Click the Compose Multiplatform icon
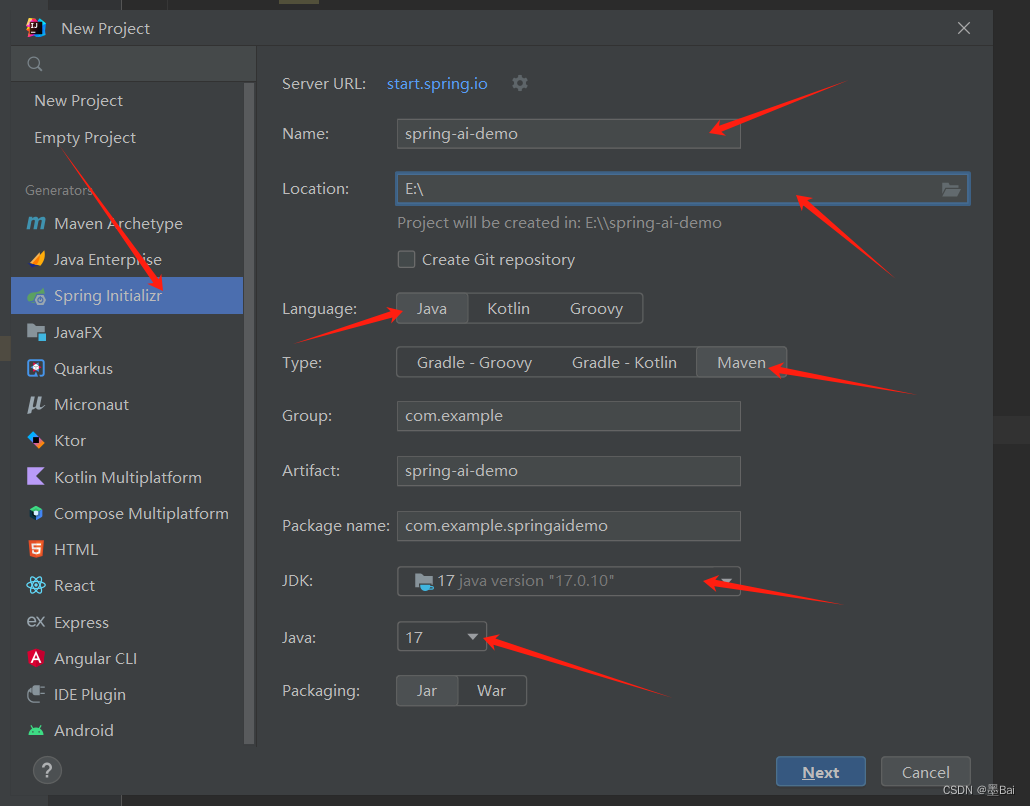This screenshot has height=806, width=1030. 36,513
